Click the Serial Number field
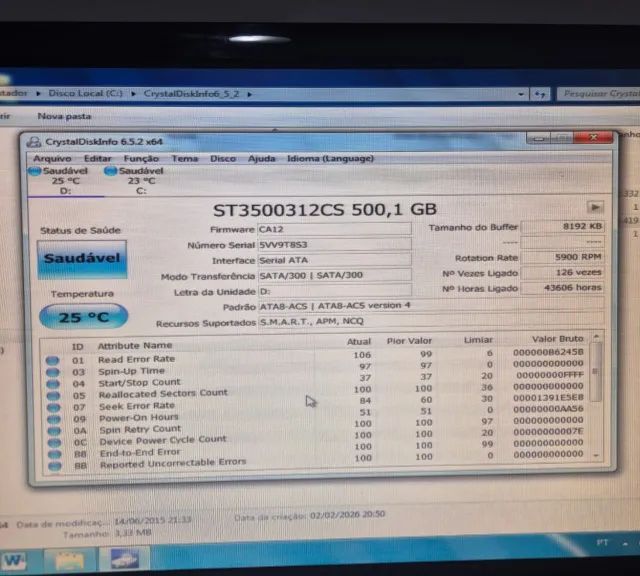Image resolution: width=640 pixels, height=576 pixels. [334, 244]
